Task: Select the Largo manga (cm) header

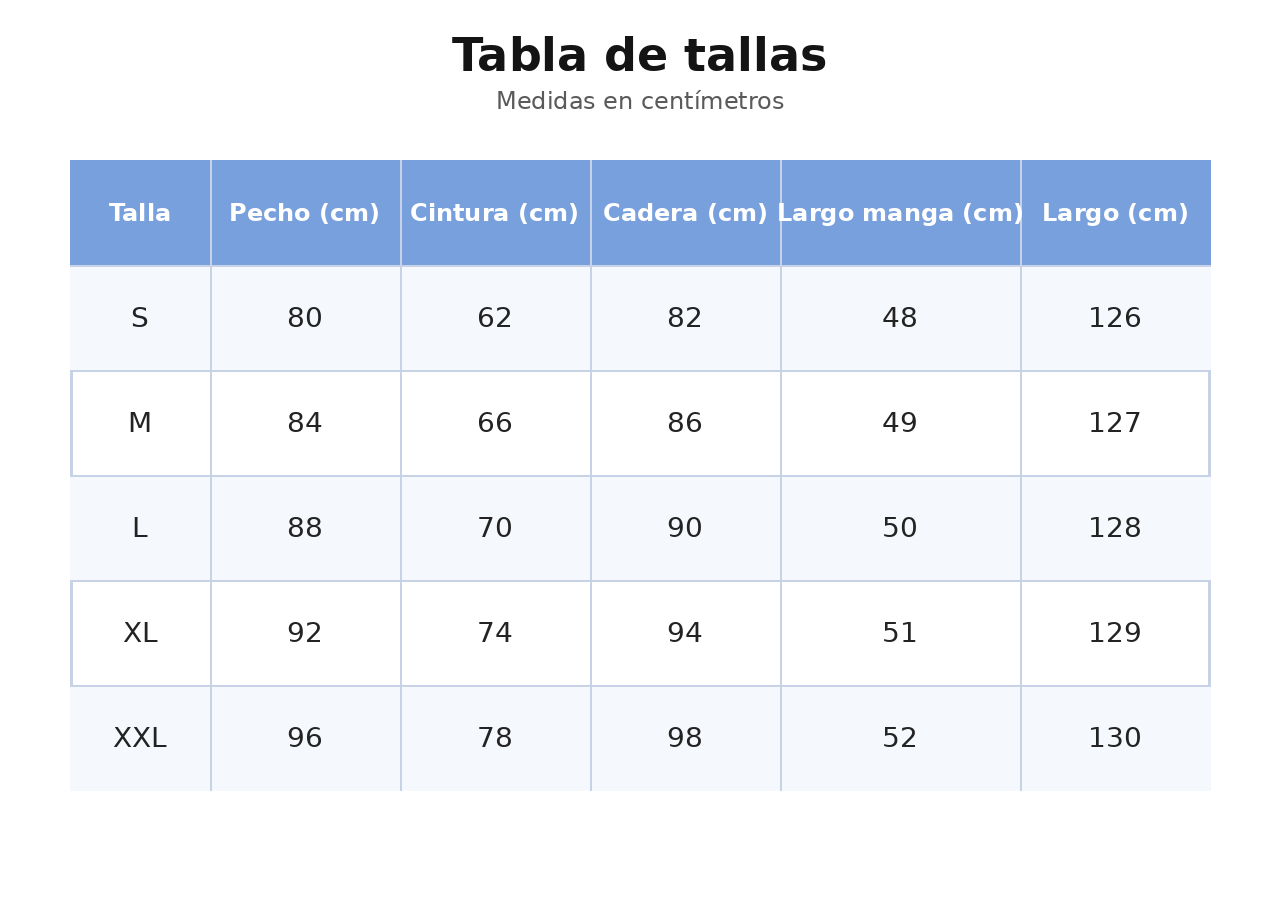Action: pos(900,214)
